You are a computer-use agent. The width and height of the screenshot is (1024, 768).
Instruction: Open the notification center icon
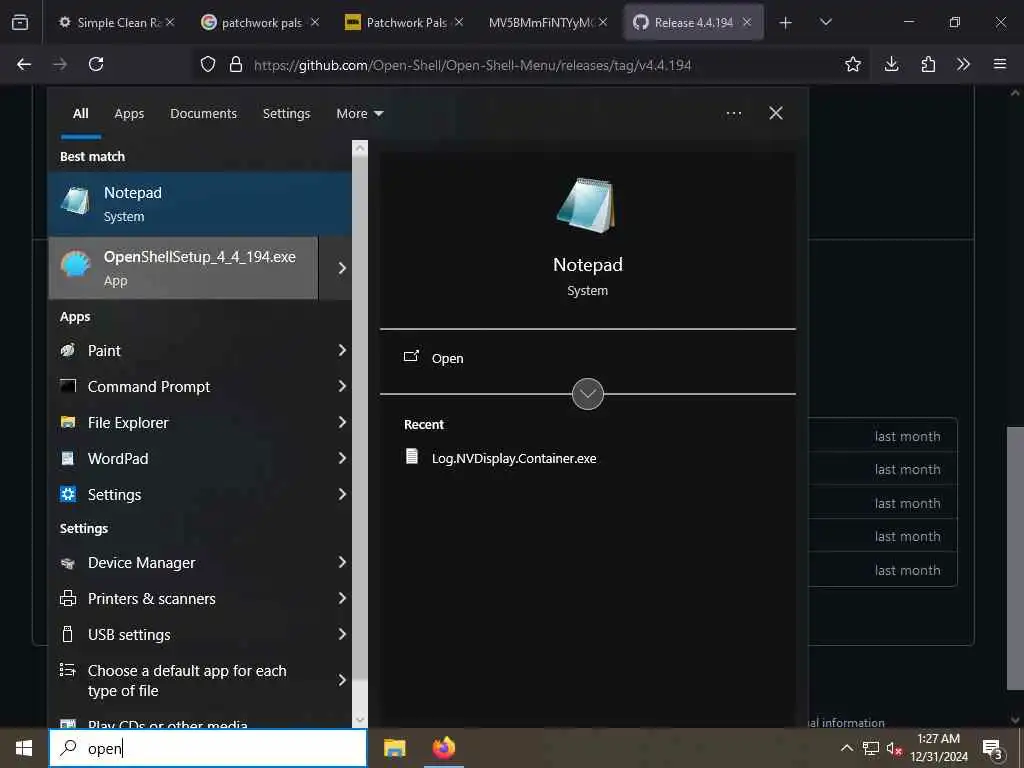993,749
